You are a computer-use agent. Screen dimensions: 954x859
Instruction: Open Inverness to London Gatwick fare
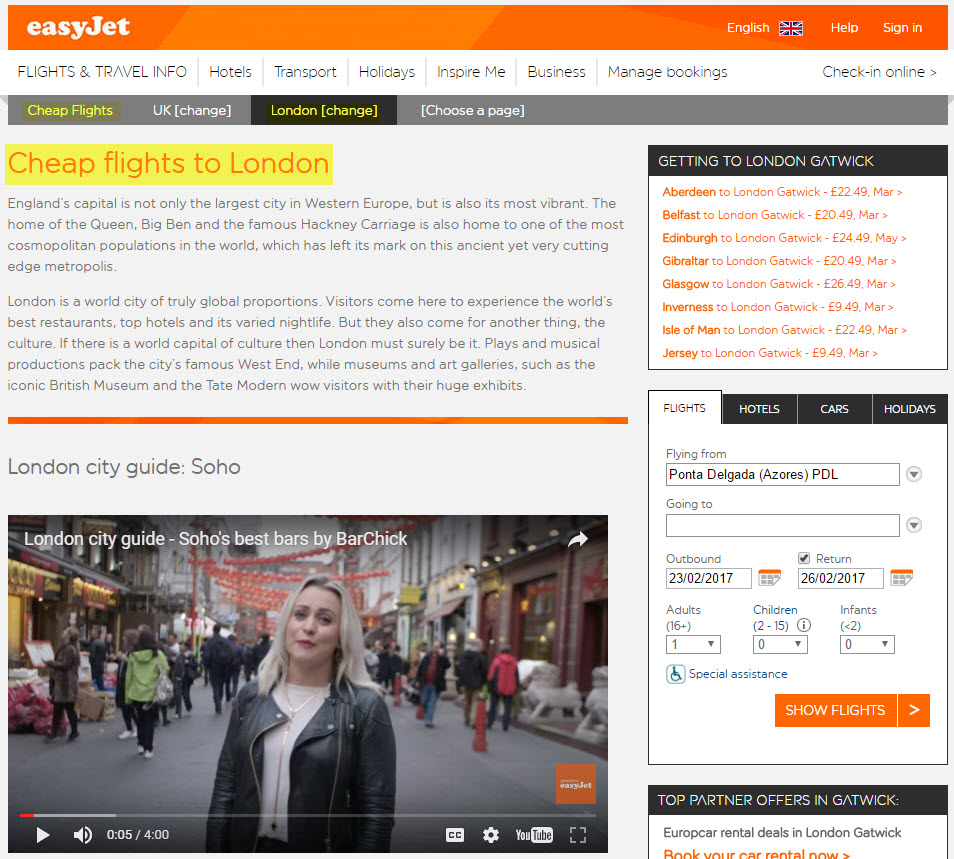pyautogui.click(x=778, y=307)
